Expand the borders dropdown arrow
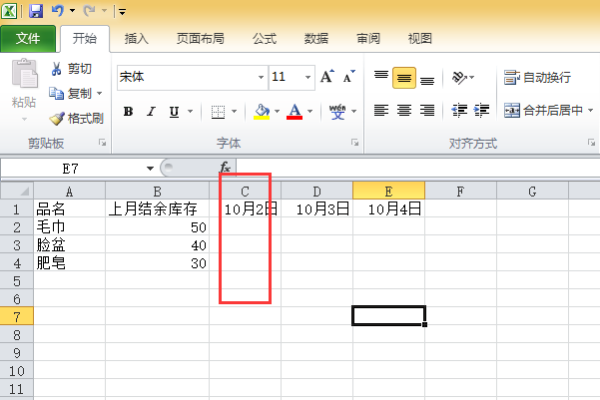The image size is (600, 400). [x=234, y=112]
